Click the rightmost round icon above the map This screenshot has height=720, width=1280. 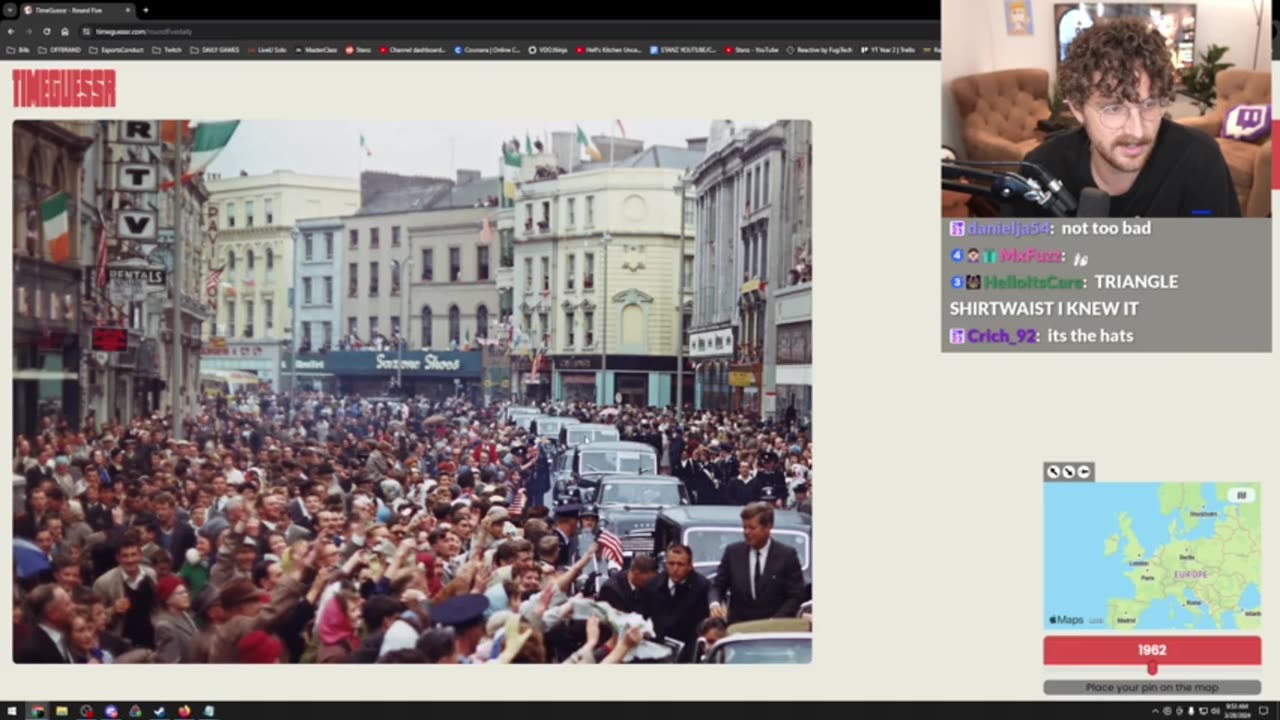[1084, 472]
